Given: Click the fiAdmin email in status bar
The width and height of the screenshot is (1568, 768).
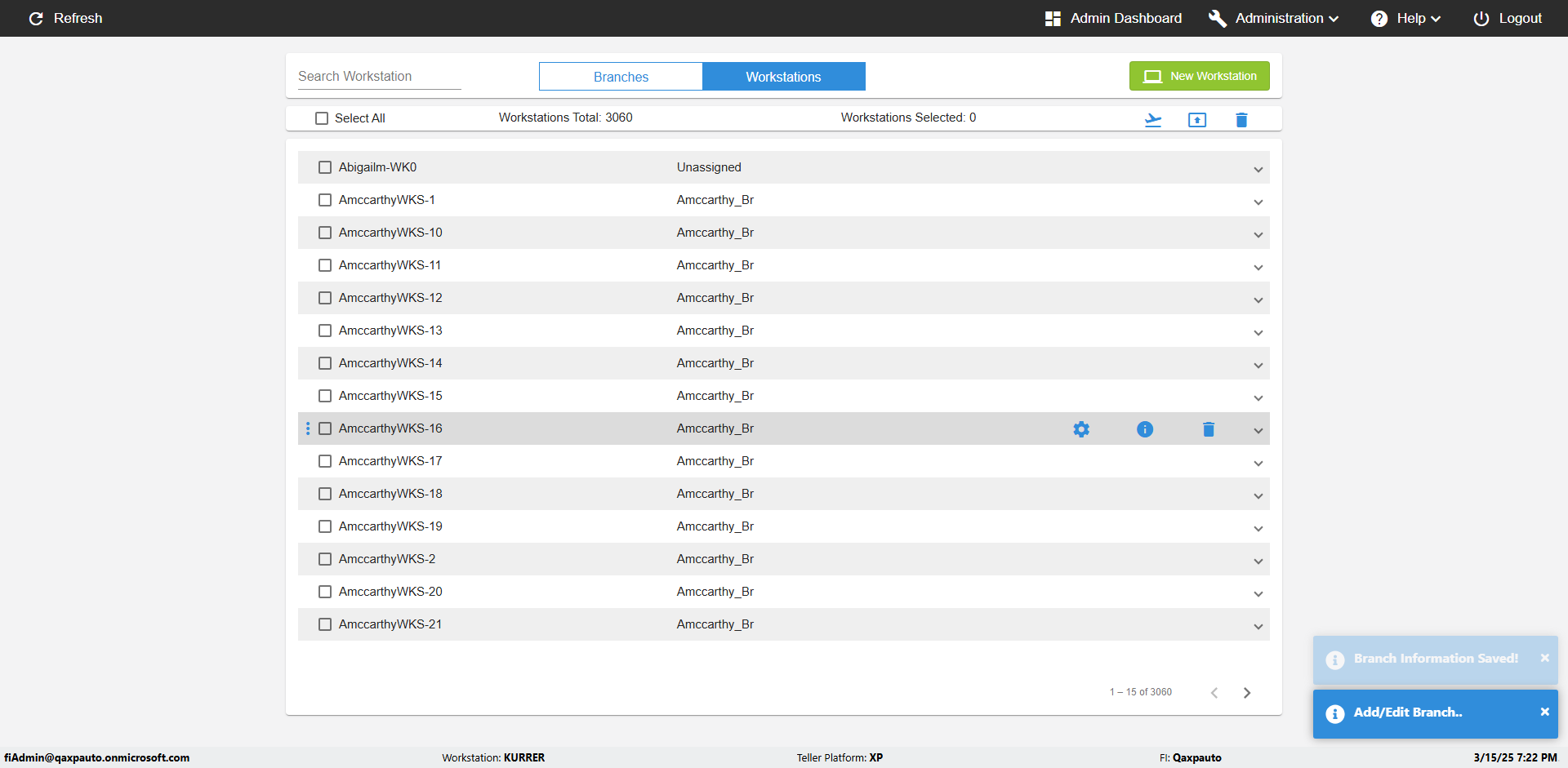Looking at the screenshot, I should 96,757.
